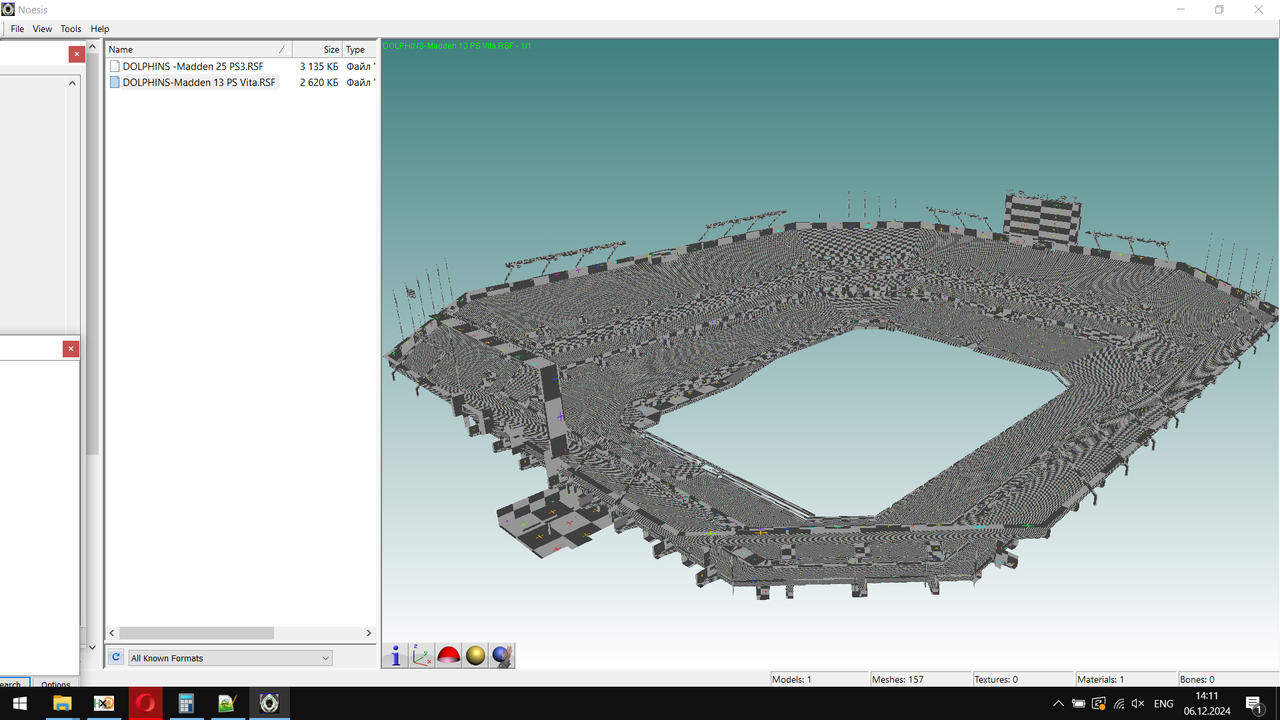Open the Opera browser from taskbar
This screenshot has height=720, width=1280.
145,704
